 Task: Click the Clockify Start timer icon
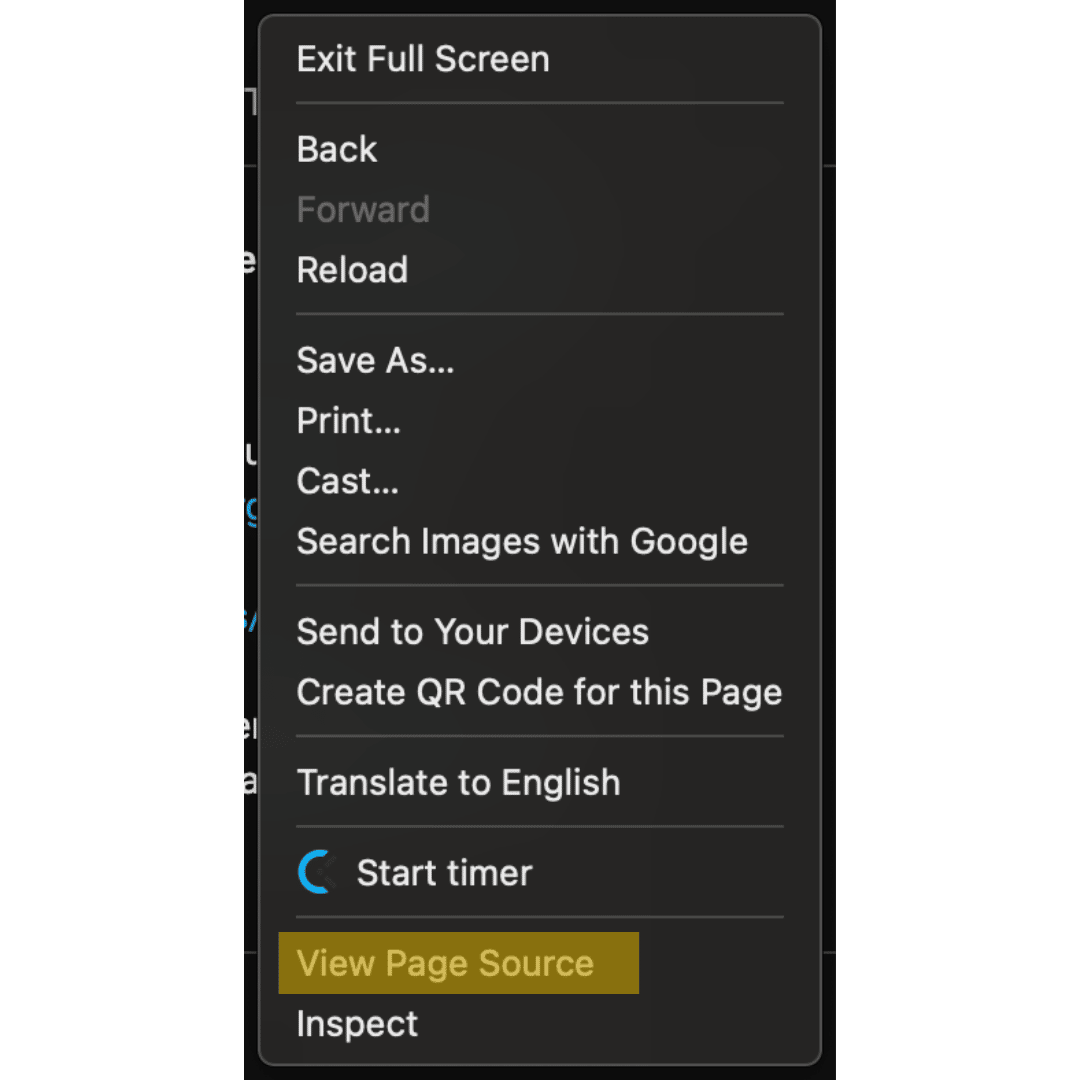click(317, 872)
